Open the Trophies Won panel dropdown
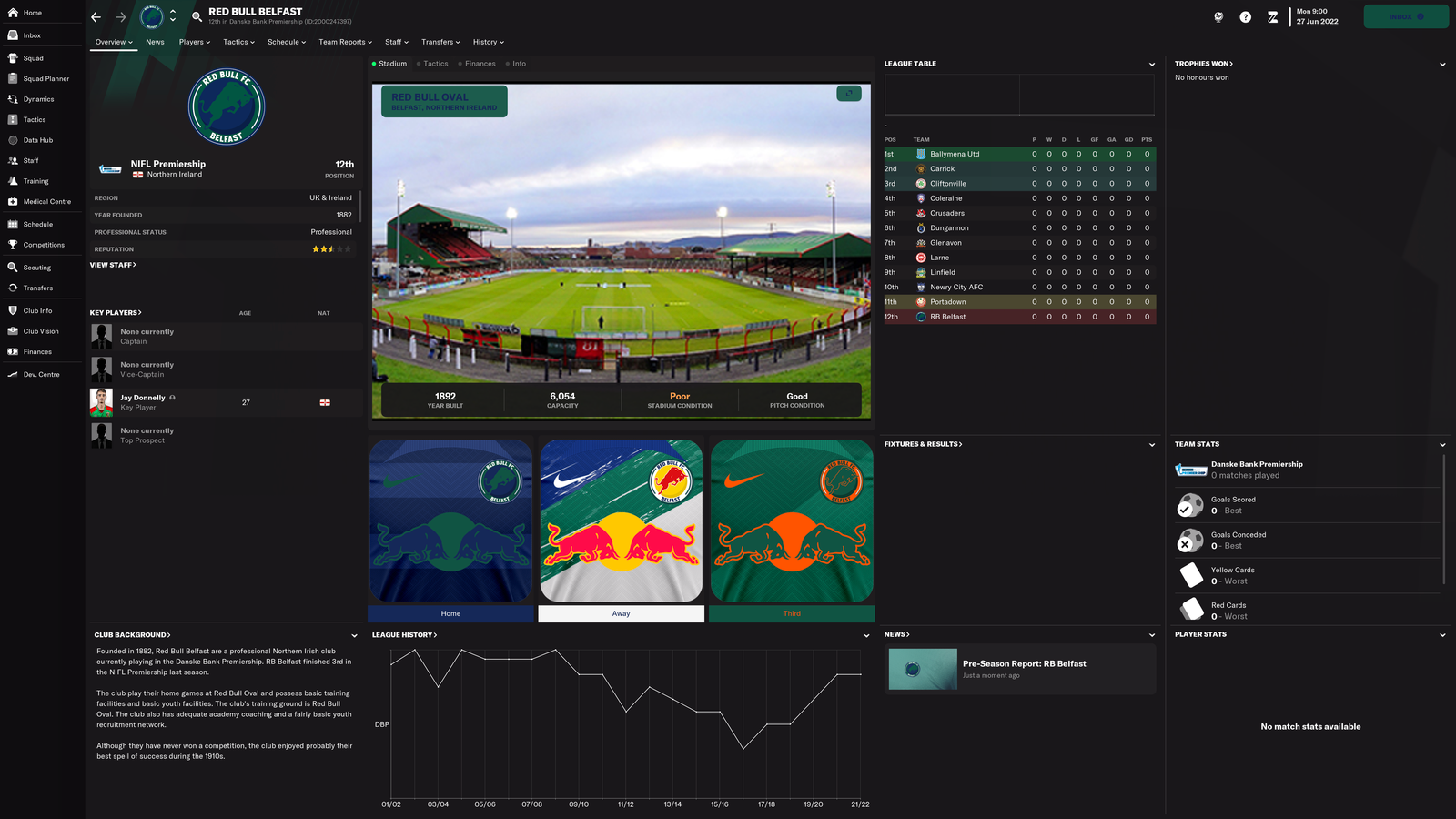This screenshot has height=819, width=1456. point(1441,65)
